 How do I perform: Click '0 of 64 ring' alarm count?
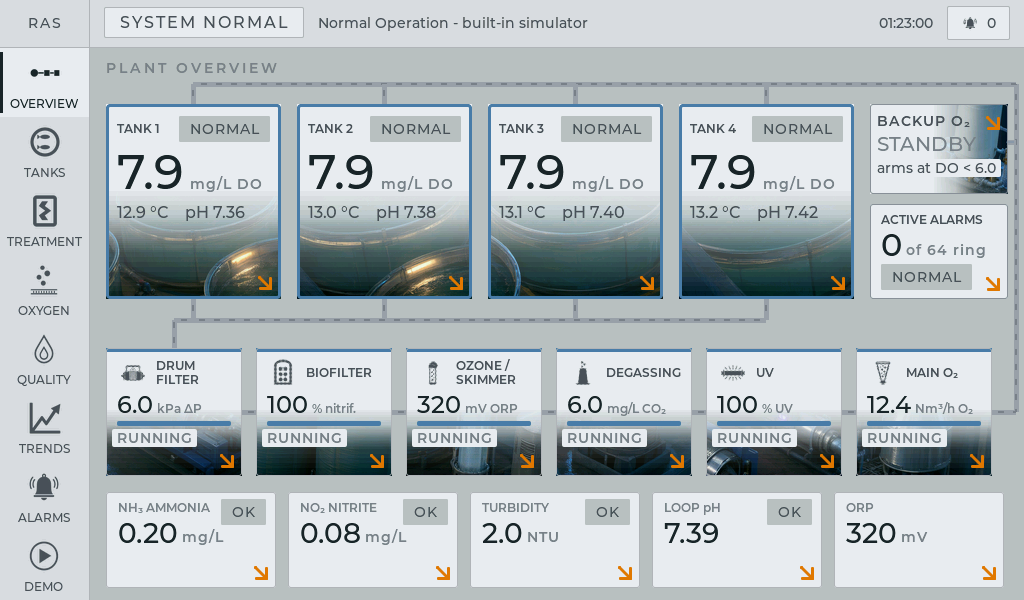coord(933,247)
